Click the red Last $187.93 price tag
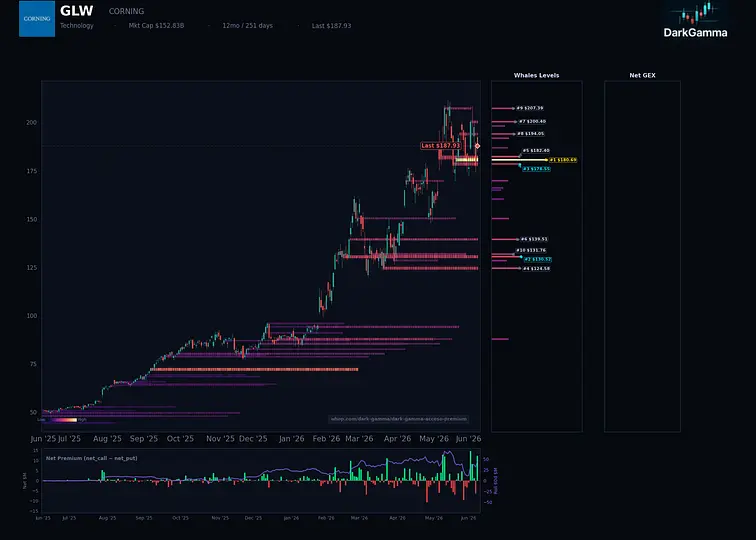Screen dimensions: 756x540 441,146
